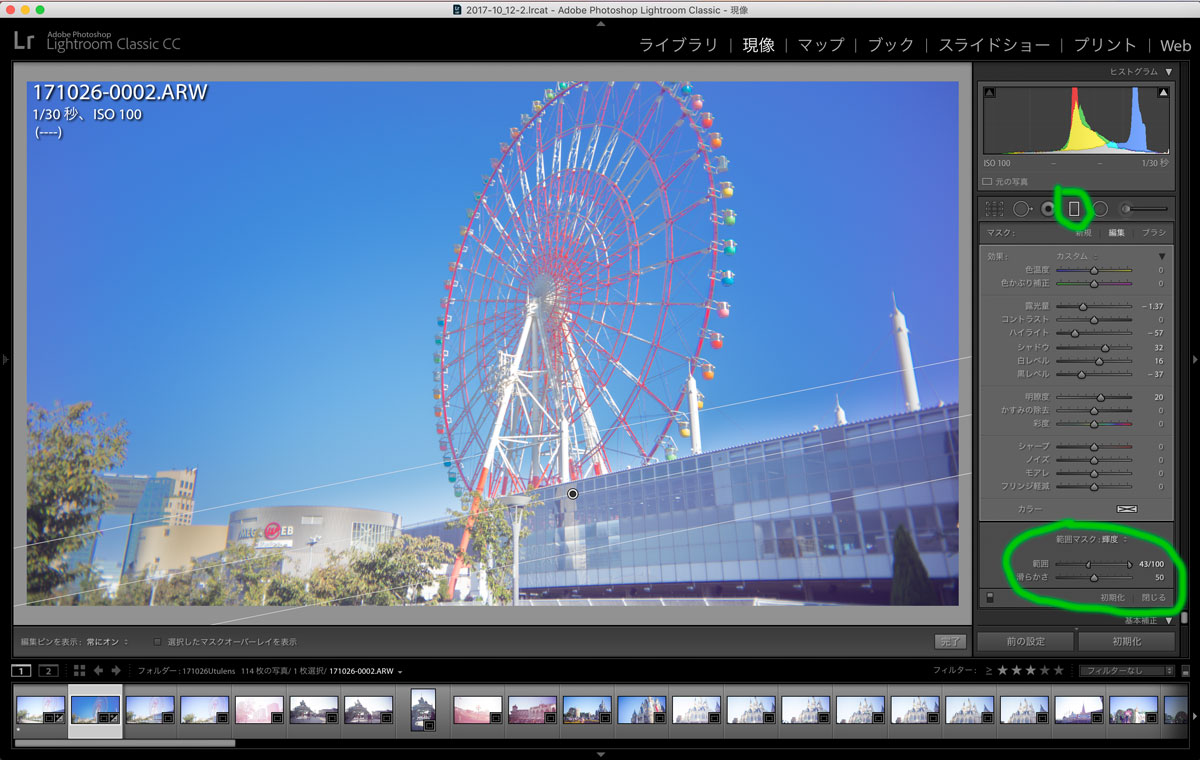Image resolution: width=1200 pixels, height=760 pixels.
Task: Go forward with the right arrow icon
Action: pyautogui.click(x=116, y=670)
